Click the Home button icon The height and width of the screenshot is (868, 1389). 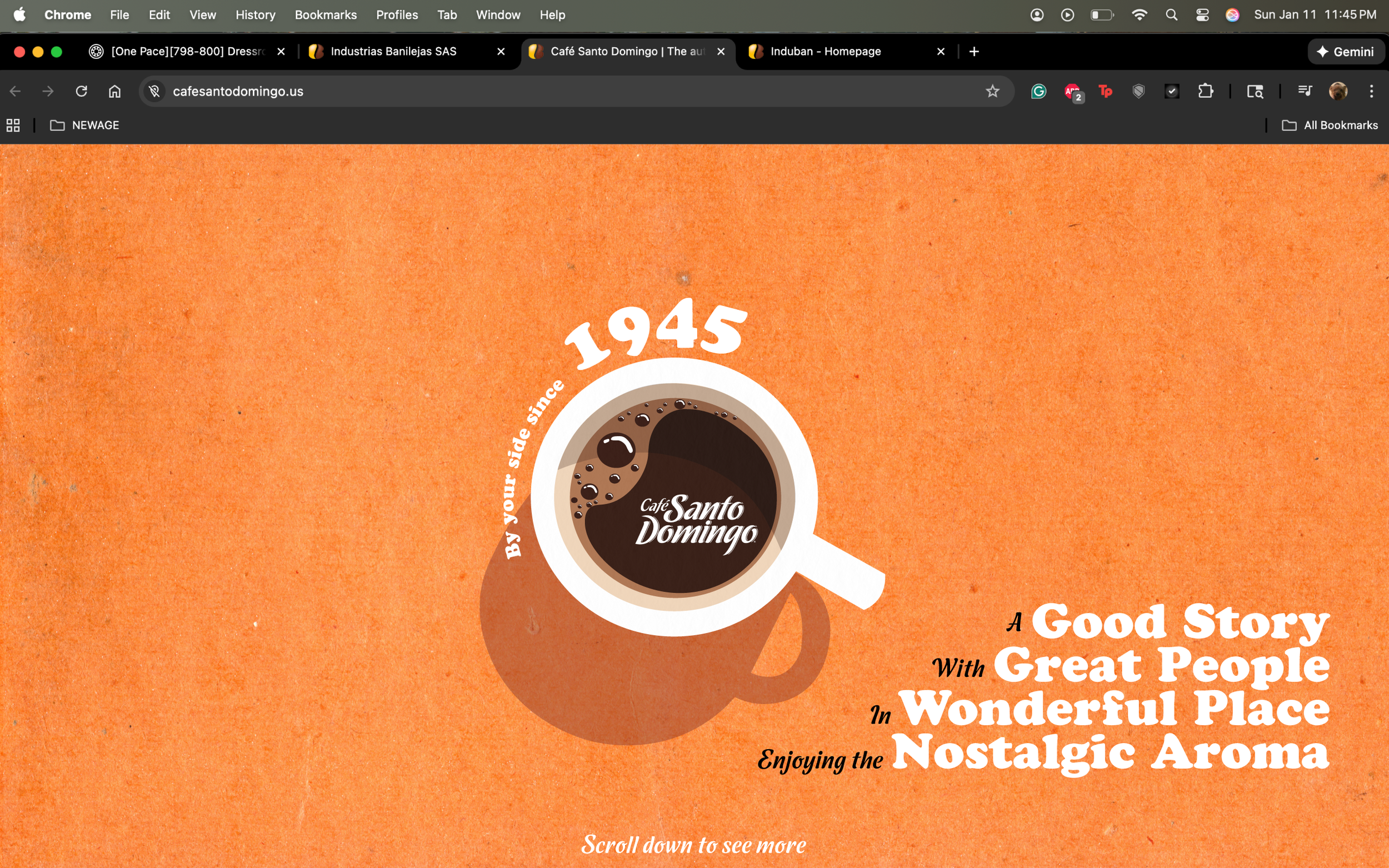coord(115,91)
